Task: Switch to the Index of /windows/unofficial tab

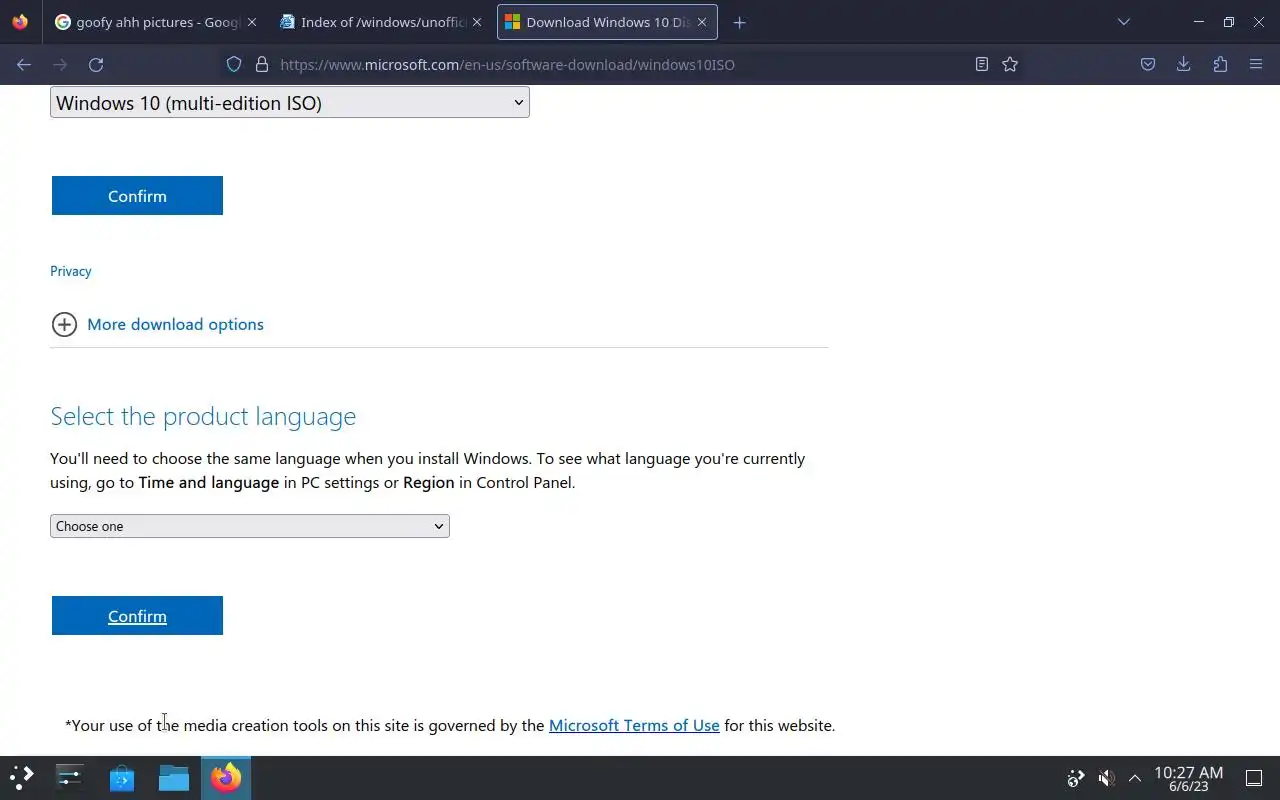Action: (x=380, y=22)
